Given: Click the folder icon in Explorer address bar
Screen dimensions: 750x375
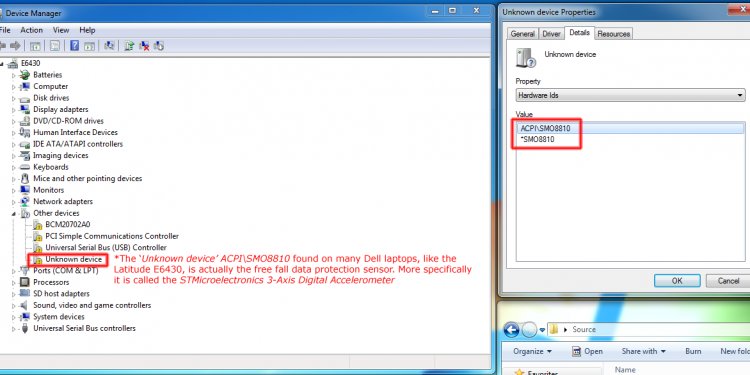Looking at the screenshot, I should click(x=554, y=330).
